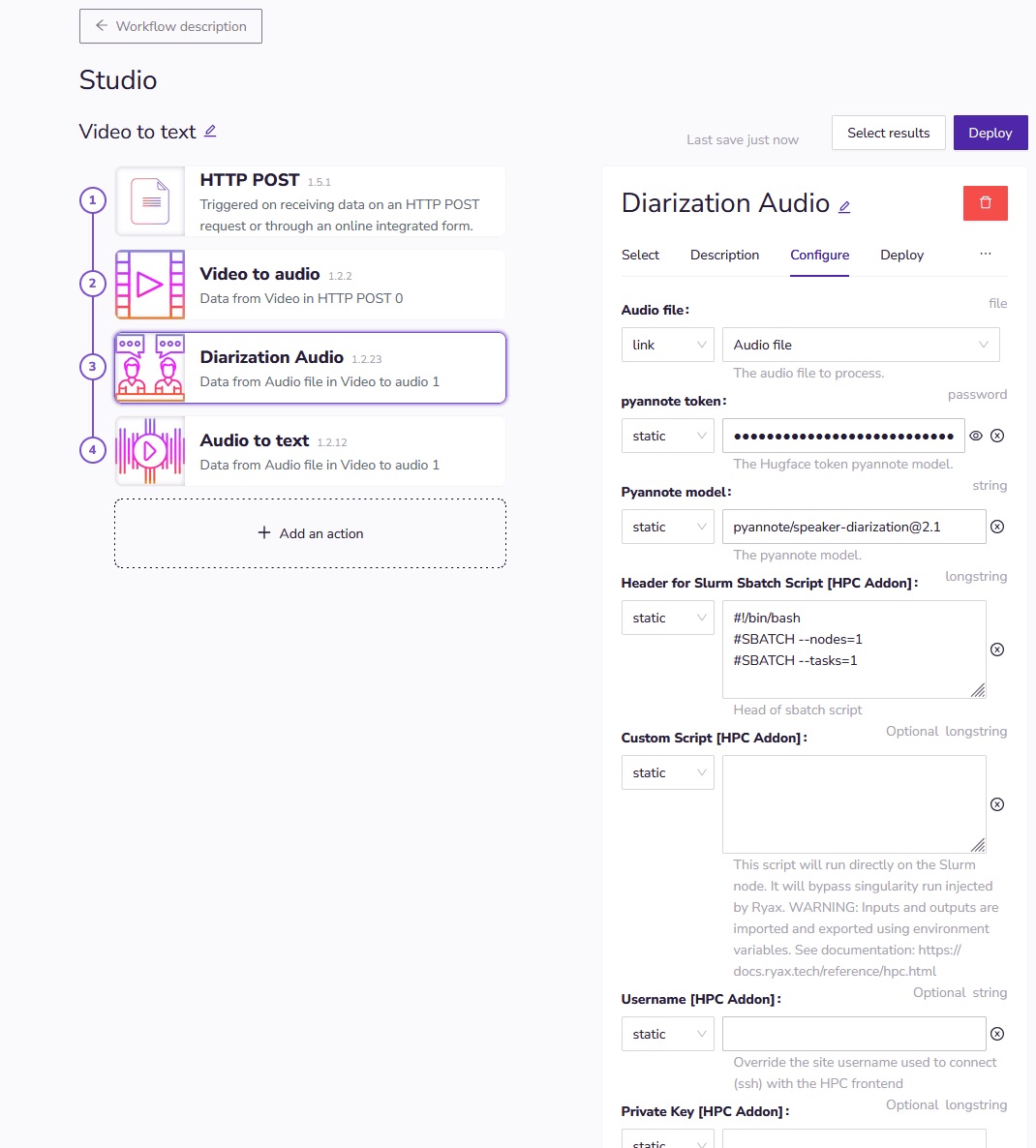This screenshot has width=1036, height=1148.
Task: Open the Audio file link type dropdown
Action: pos(667,345)
